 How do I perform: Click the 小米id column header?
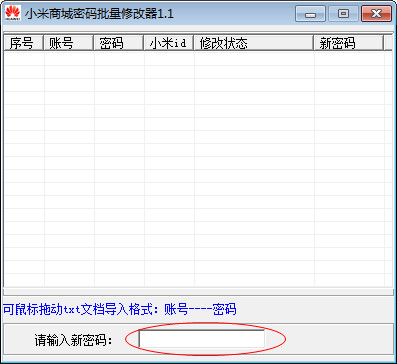click(x=169, y=43)
